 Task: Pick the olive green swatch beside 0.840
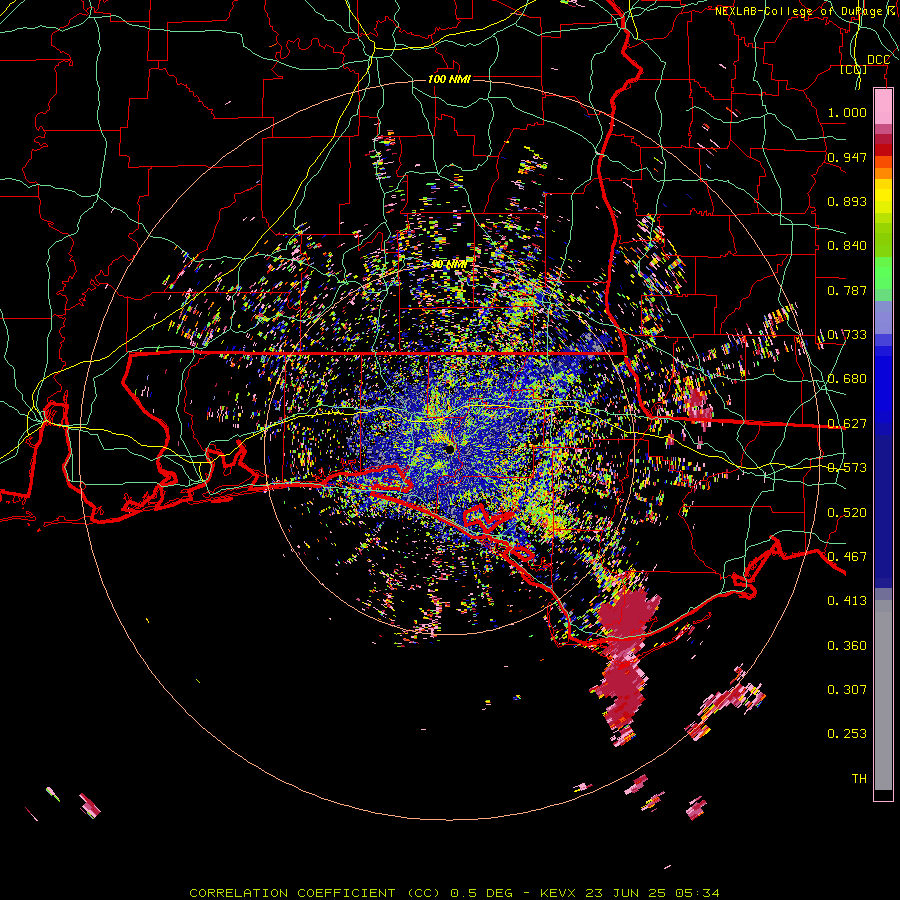883,240
